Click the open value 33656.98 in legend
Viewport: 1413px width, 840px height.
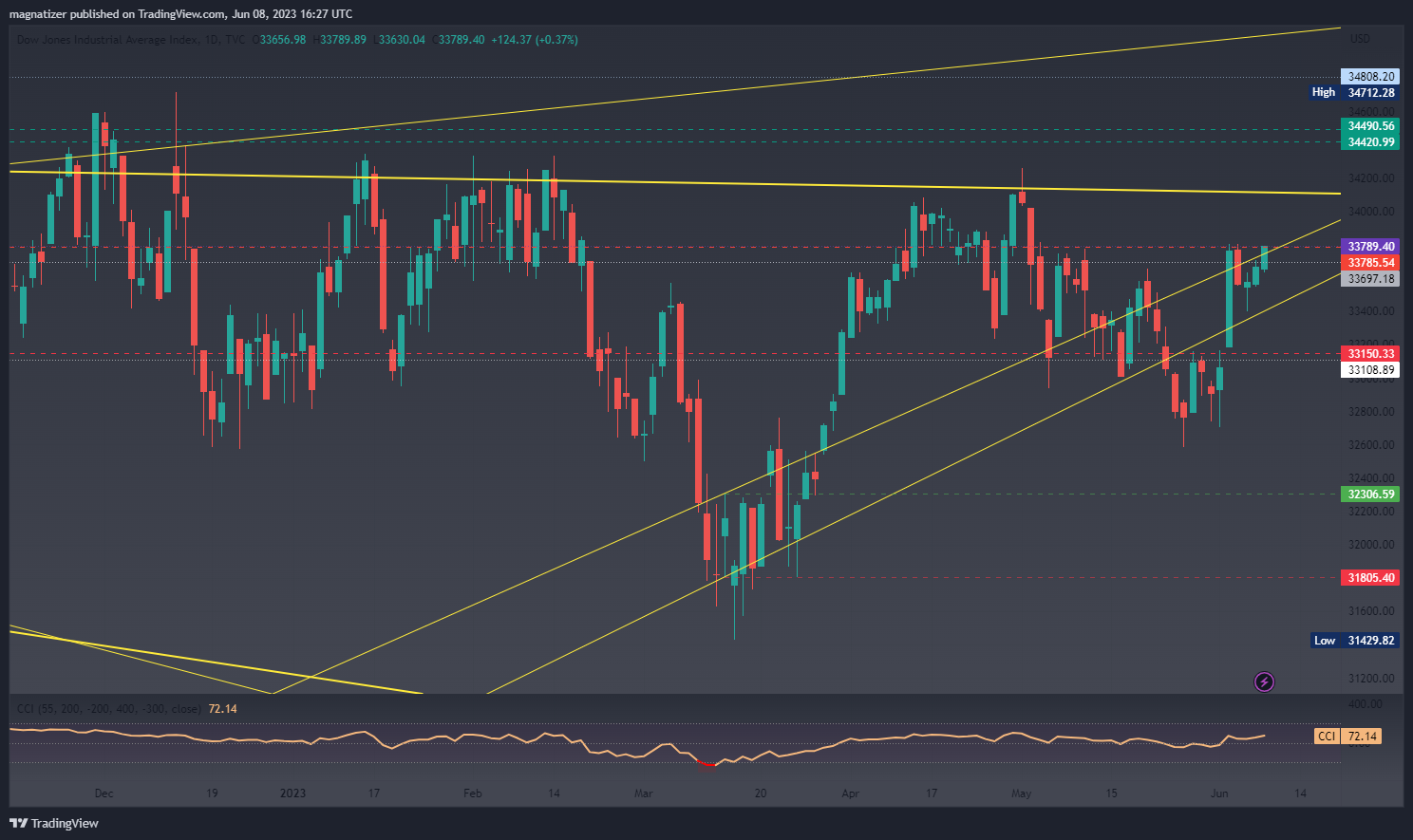pyautogui.click(x=282, y=40)
